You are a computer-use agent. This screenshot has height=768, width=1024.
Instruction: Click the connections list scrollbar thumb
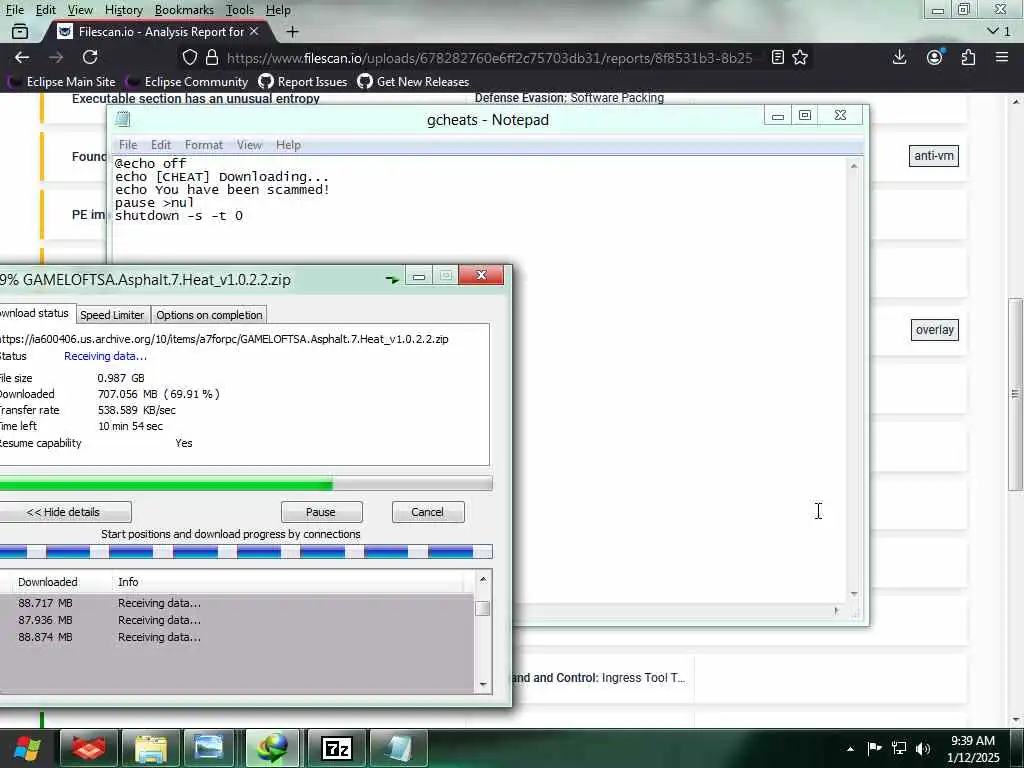click(483, 608)
